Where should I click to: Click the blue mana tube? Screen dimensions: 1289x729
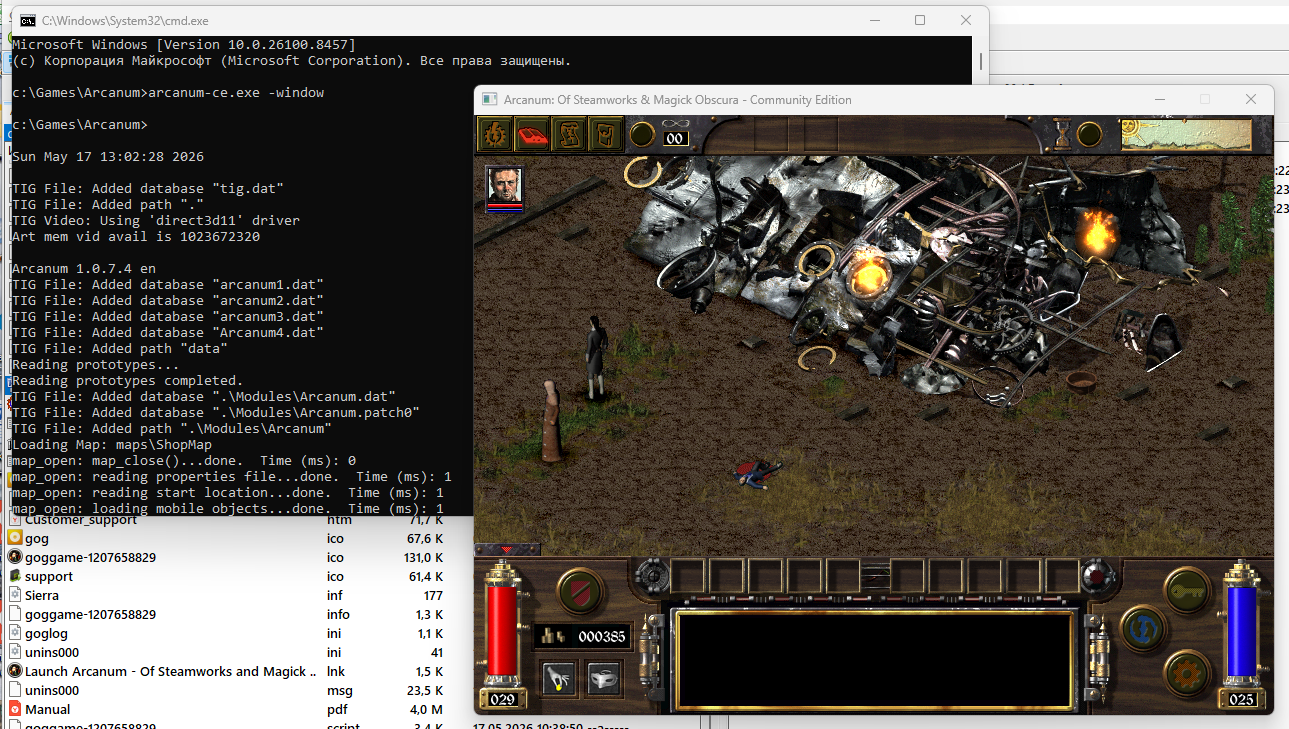(1241, 631)
